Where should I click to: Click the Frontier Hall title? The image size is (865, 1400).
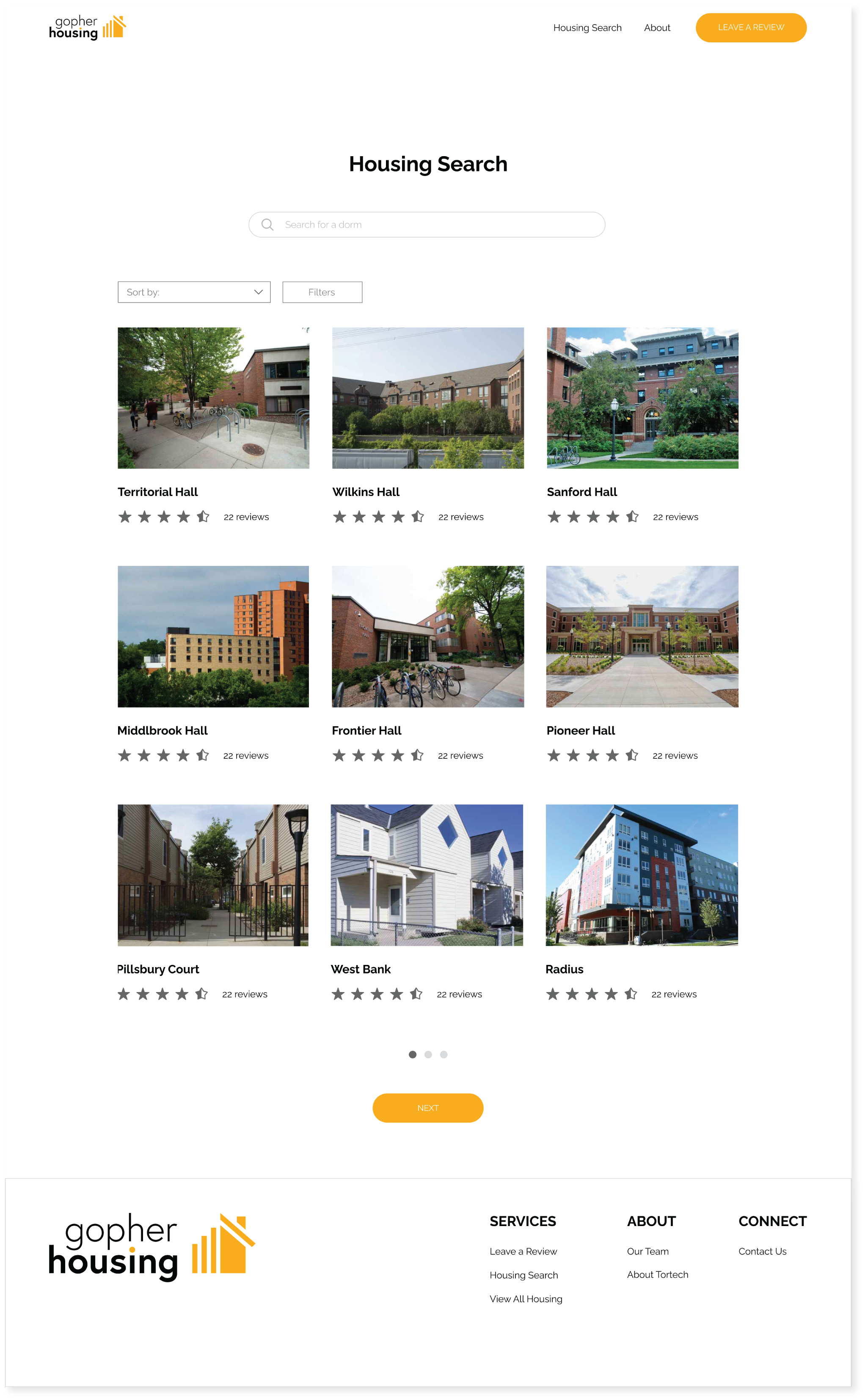(367, 730)
